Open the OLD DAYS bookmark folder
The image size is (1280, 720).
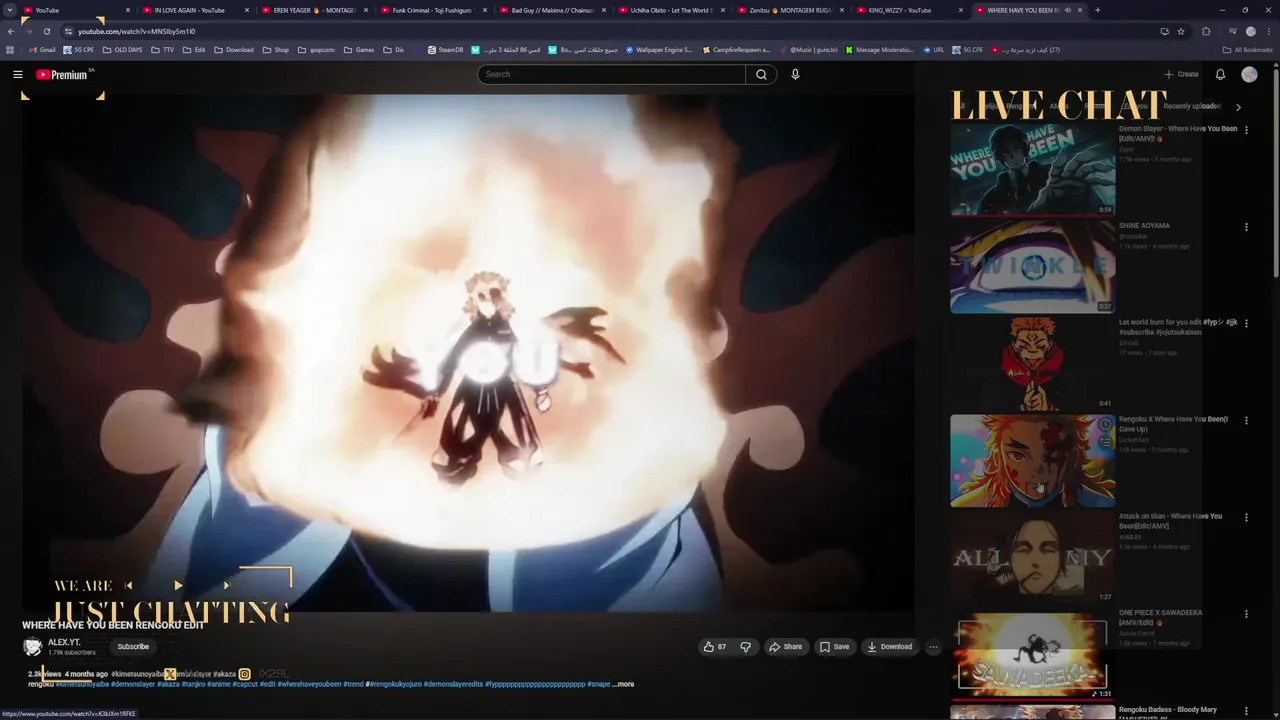point(122,50)
